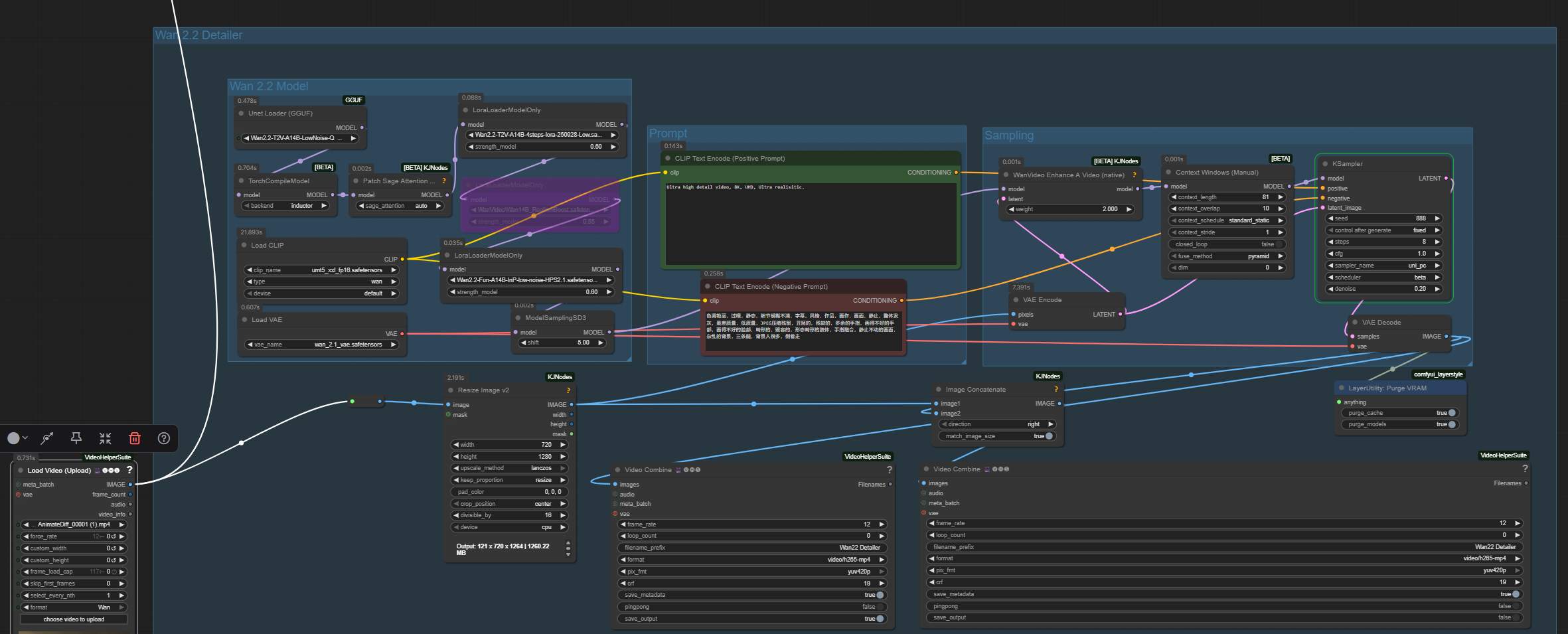Toggle purge_models in Purge VRAM node

click(x=1401, y=424)
